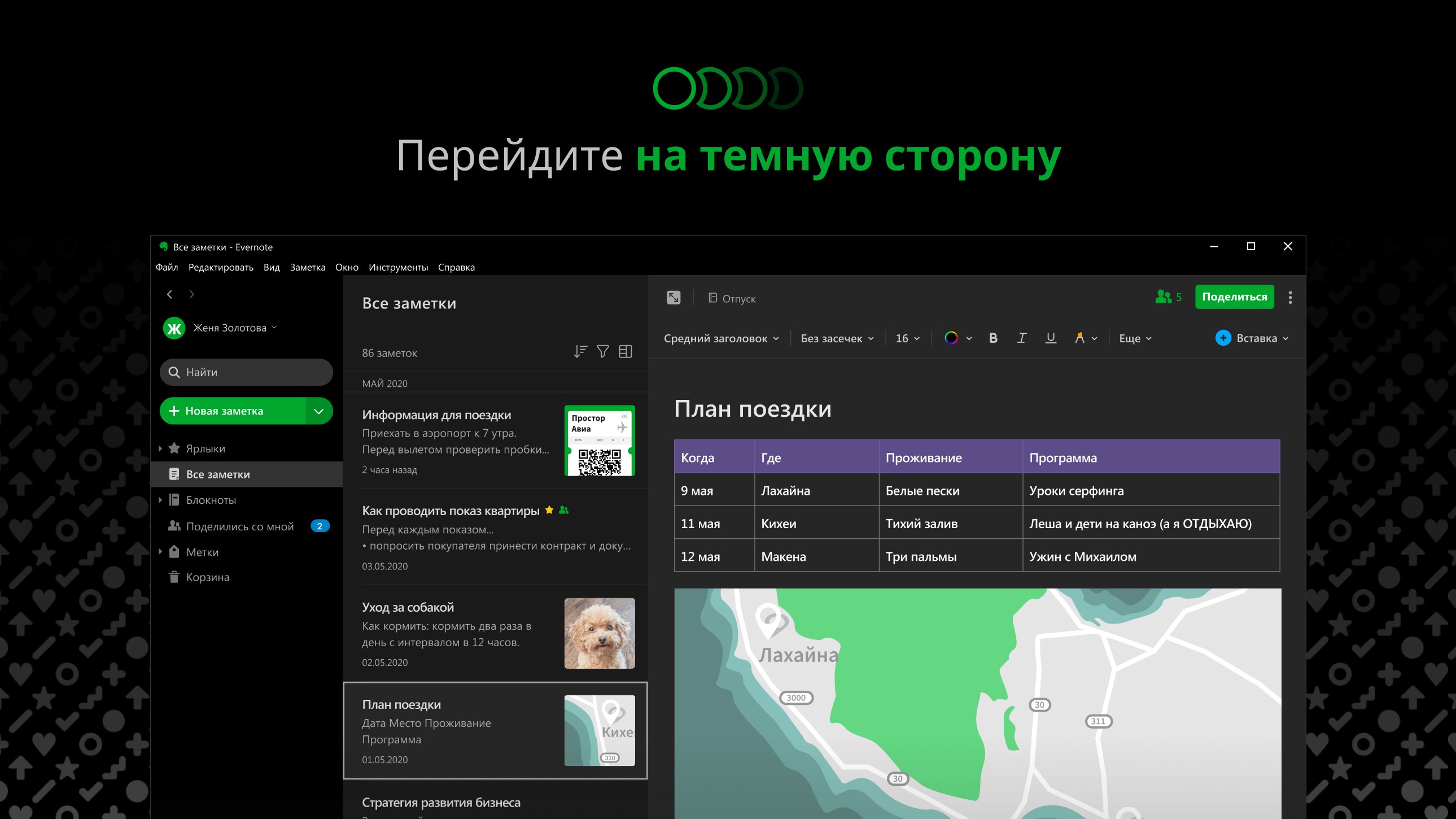Viewport: 1456px width, 819px height.
Task: Open the new note type dropdown arrow
Action: click(x=320, y=411)
